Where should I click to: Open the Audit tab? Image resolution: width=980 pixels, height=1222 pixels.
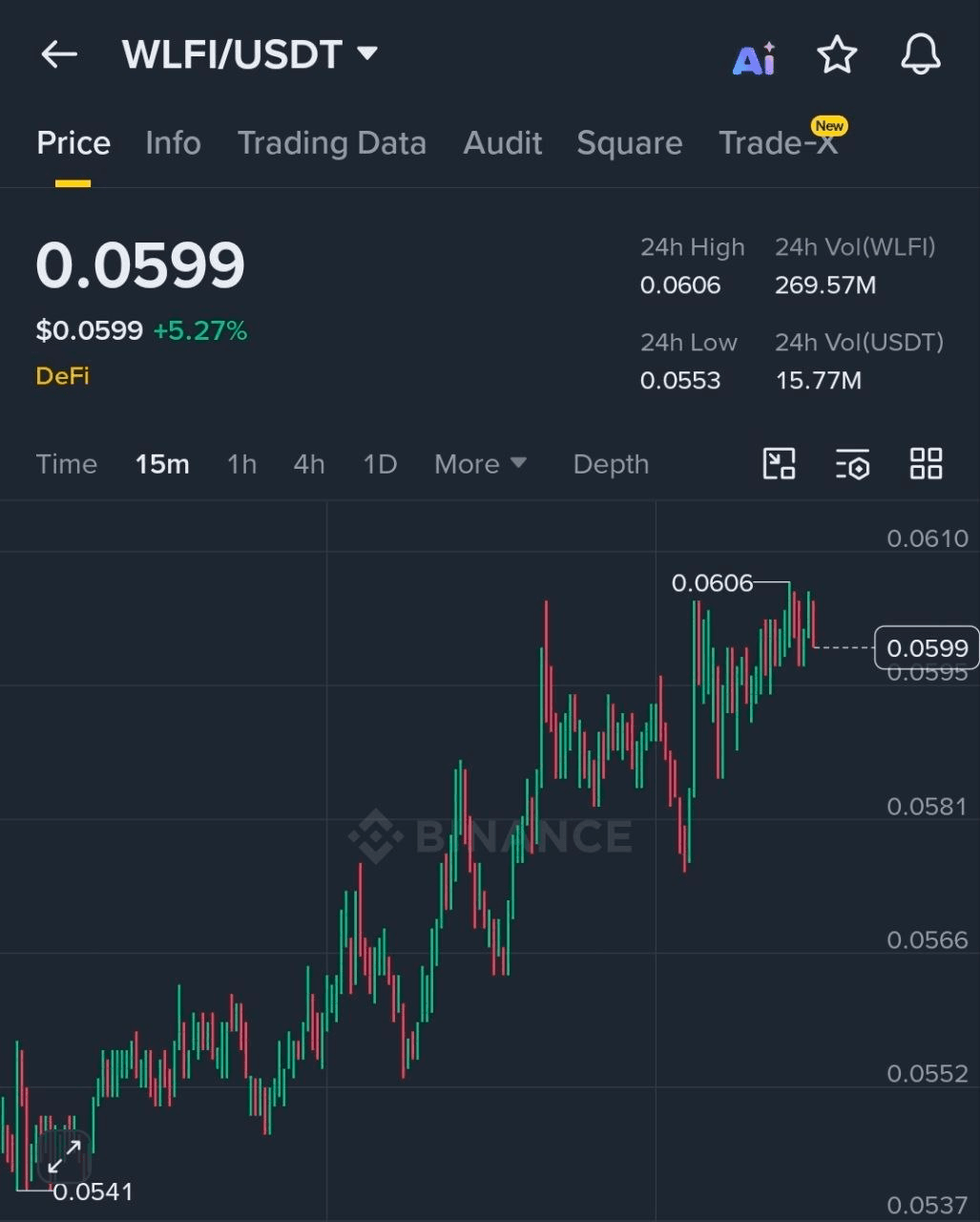point(503,143)
